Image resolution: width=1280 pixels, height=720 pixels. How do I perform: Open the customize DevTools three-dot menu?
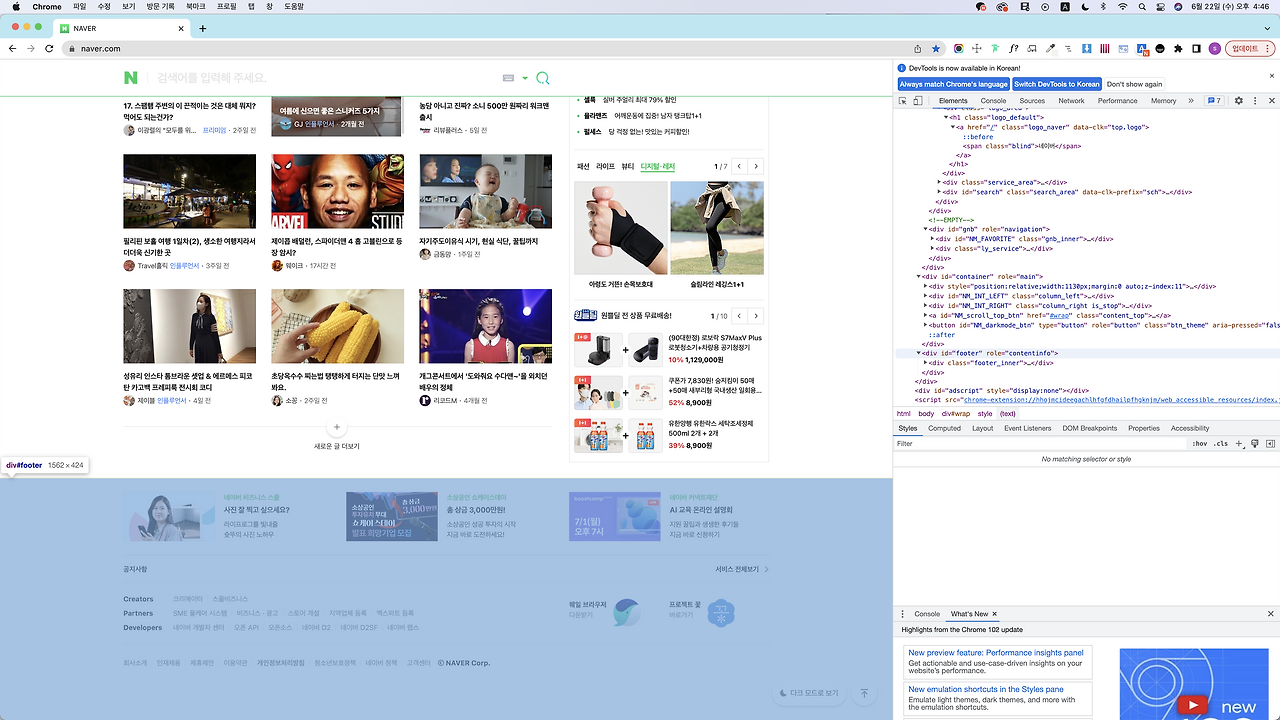click(x=1256, y=100)
